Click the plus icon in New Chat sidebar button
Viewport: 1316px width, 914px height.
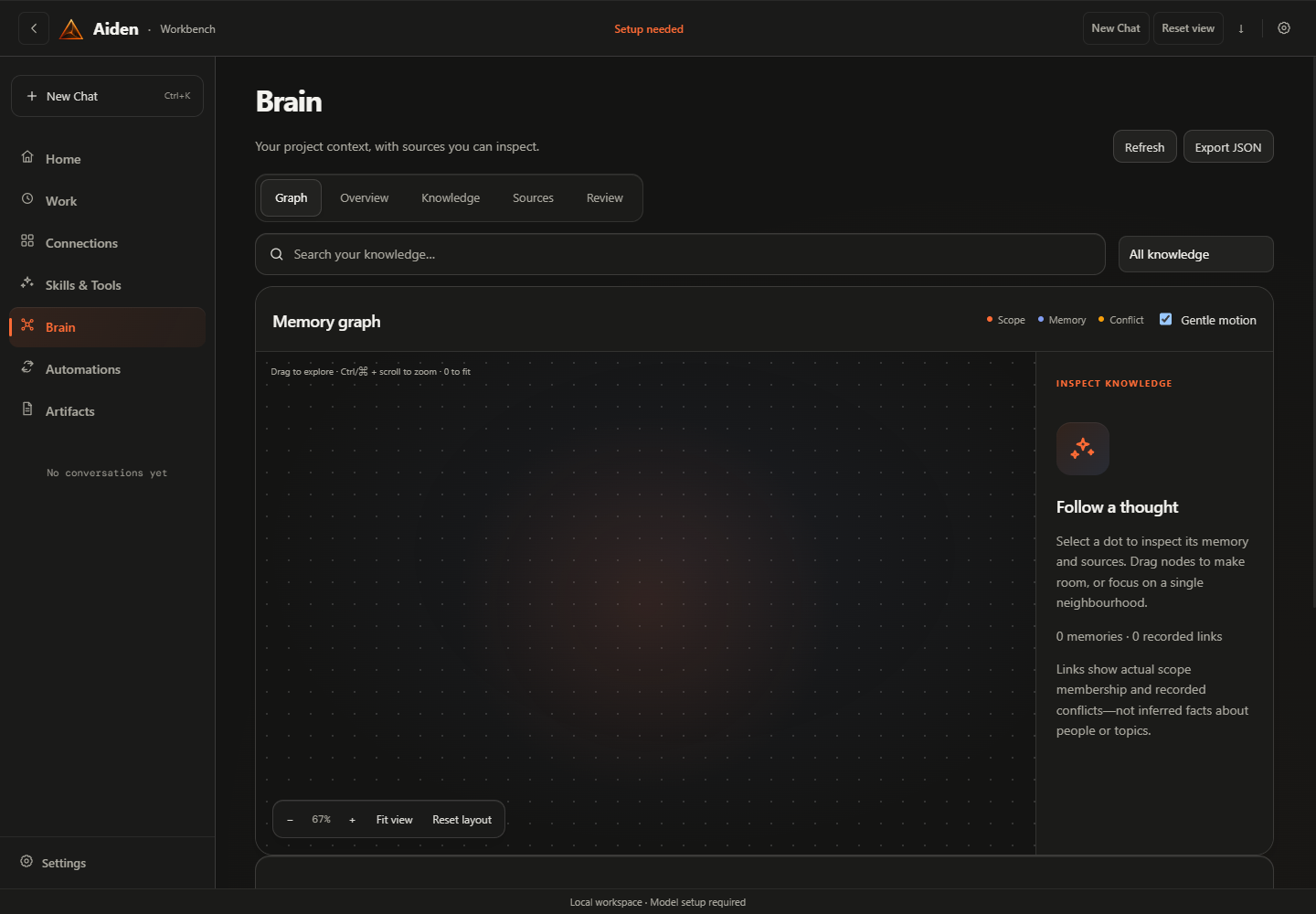32,96
